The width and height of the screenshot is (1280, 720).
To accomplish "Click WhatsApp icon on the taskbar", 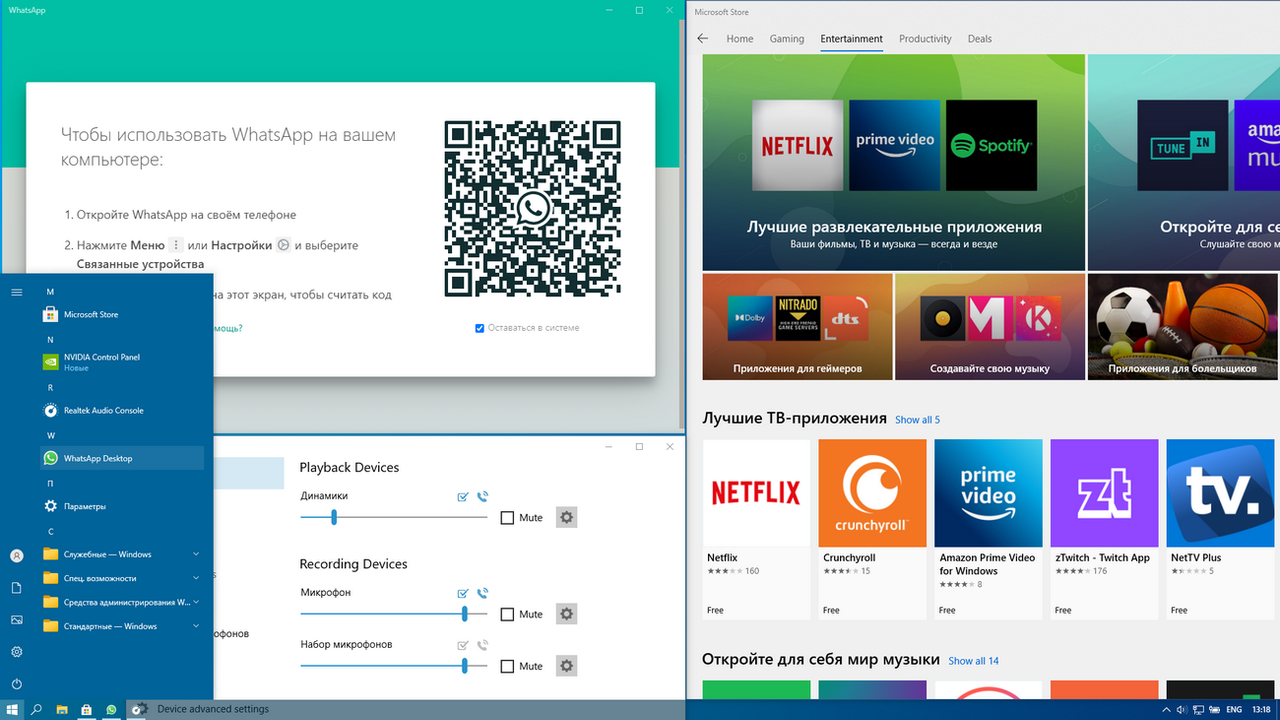I will click(111, 710).
